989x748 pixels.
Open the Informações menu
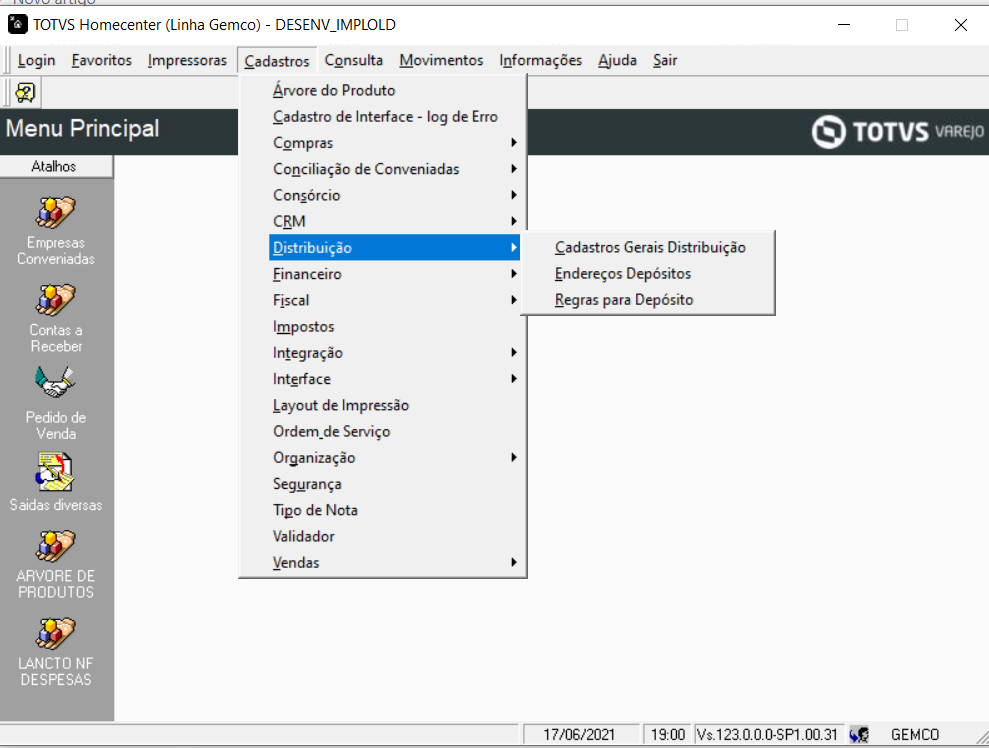coord(541,61)
